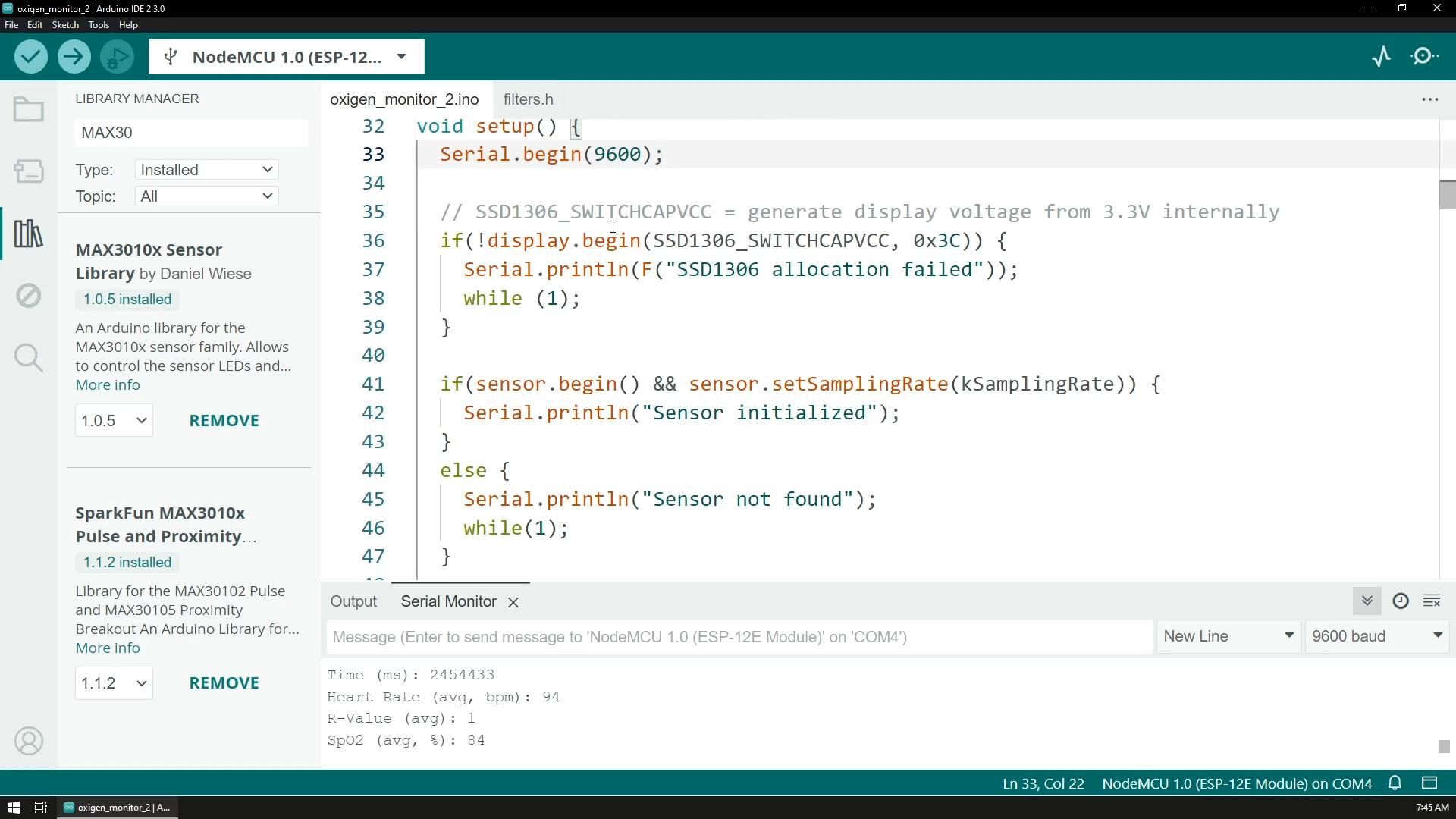1456x819 pixels.
Task: Remove the MAX3010x Sensor Library
Action: pyautogui.click(x=224, y=420)
